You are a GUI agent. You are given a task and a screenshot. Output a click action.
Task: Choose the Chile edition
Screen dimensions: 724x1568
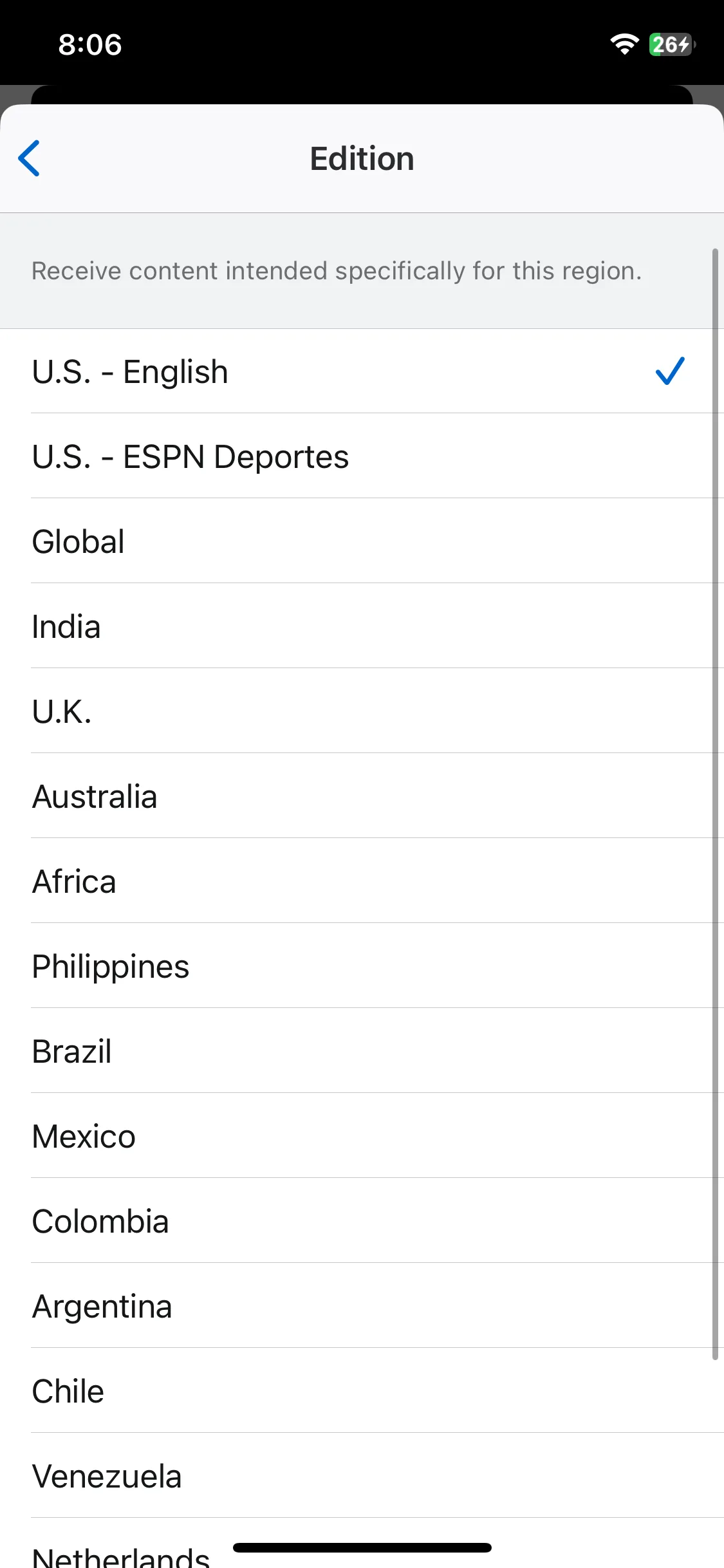pos(362,1391)
